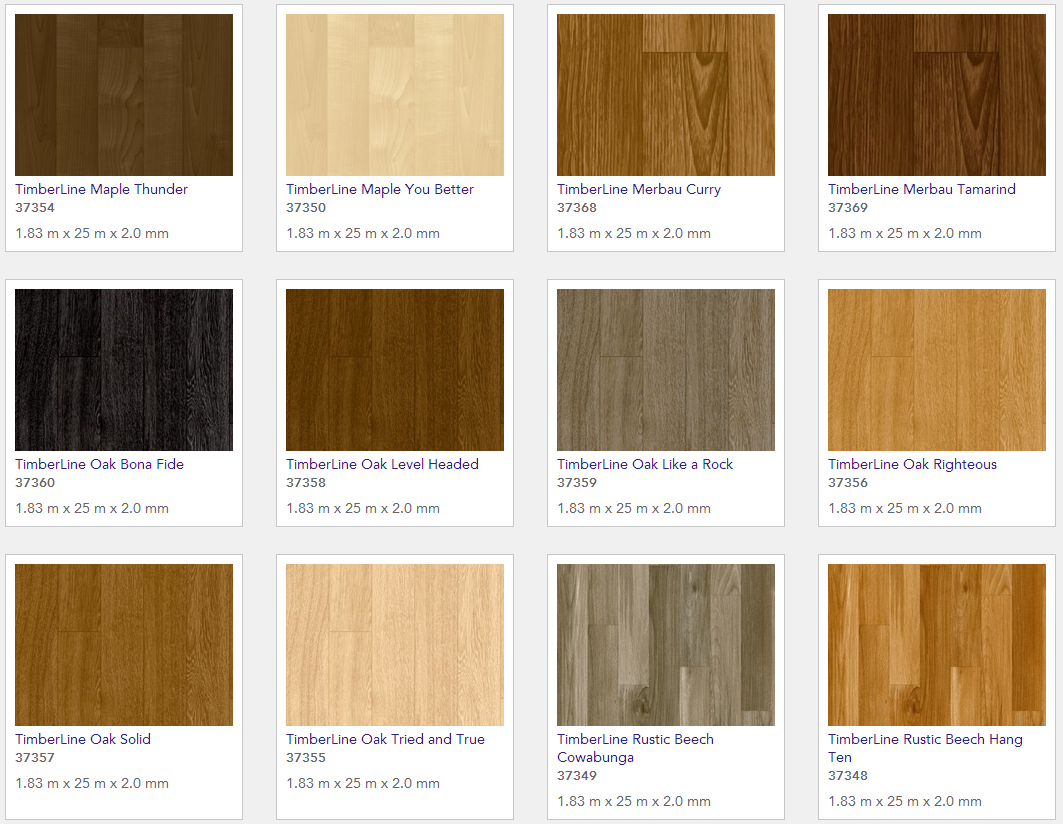The height and width of the screenshot is (824, 1063).
Task: View the Rustic Beech Hang Ten swatch image
Action: [937, 645]
